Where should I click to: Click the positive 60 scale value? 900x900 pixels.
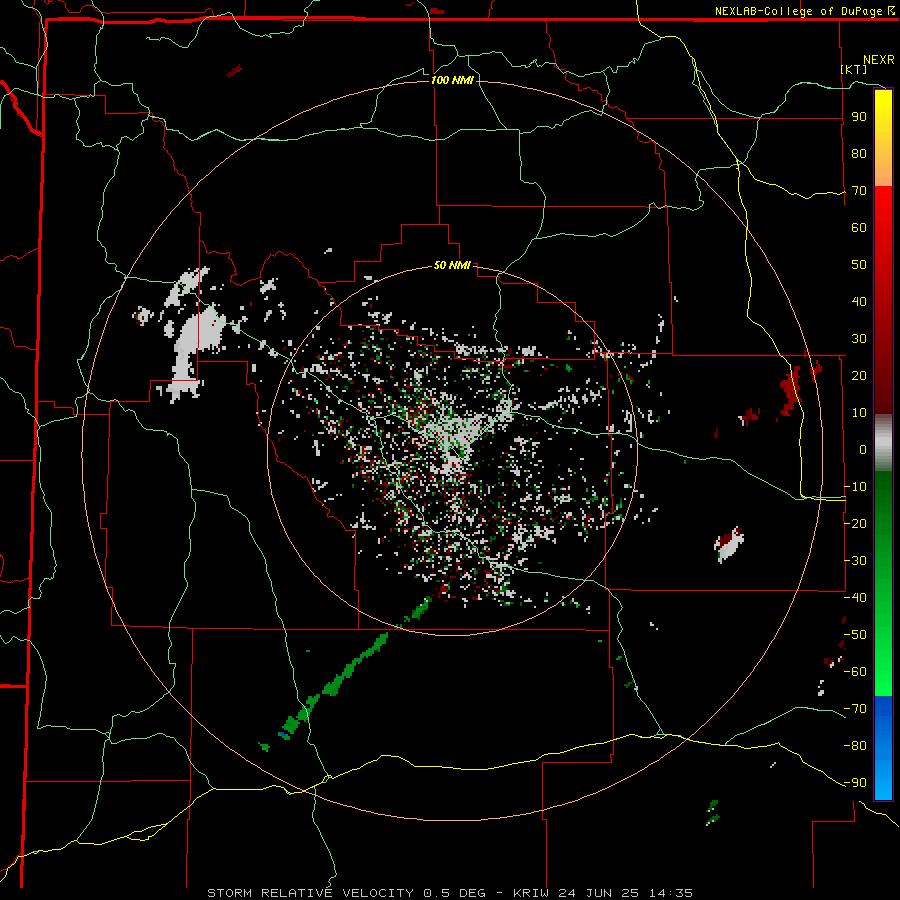pyautogui.click(x=859, y=228)
